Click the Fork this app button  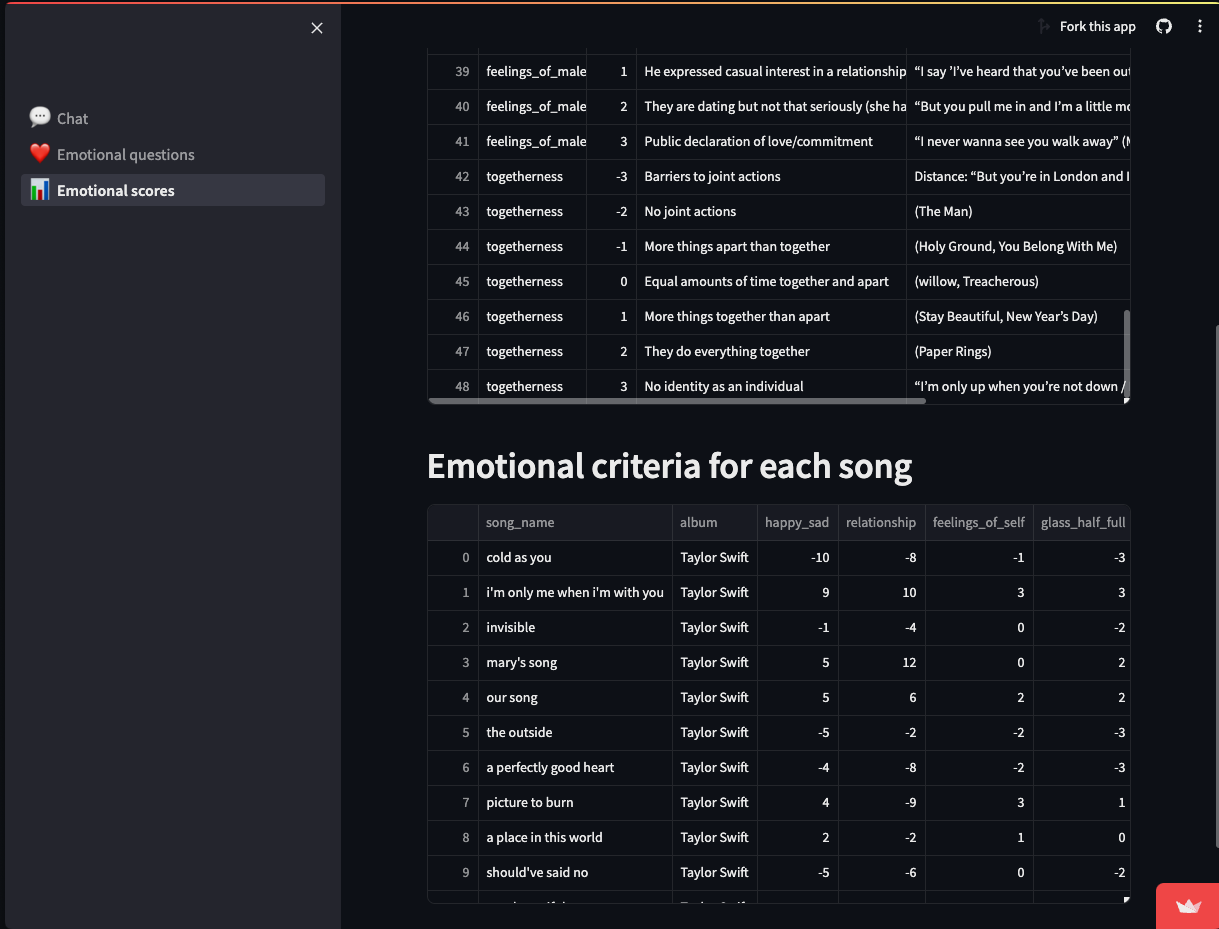(1087, 27)
